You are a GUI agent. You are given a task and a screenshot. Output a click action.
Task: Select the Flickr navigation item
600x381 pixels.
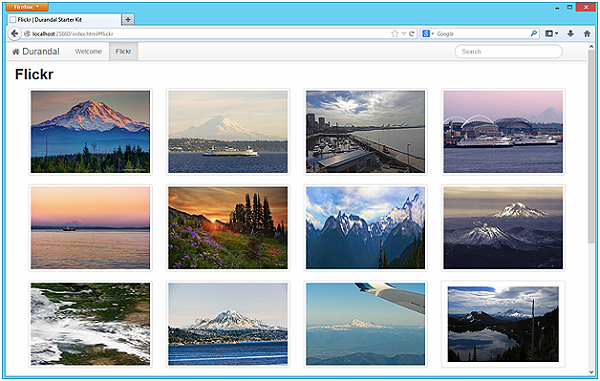point(123,51)
